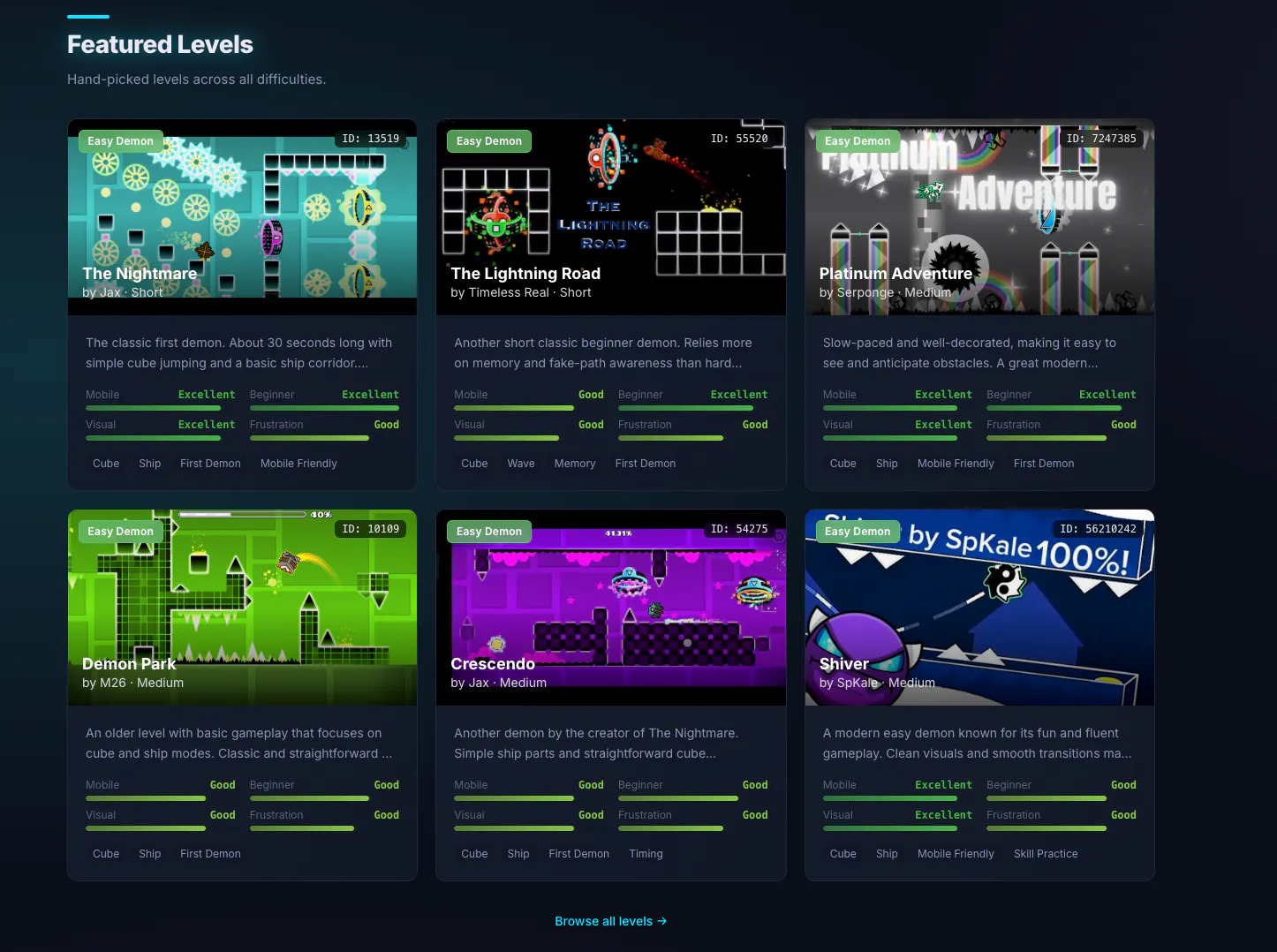This screenshot has height=952, width=1277.
Task: Open The Nightmare level thumbnail image
Action: pos(242,217)
